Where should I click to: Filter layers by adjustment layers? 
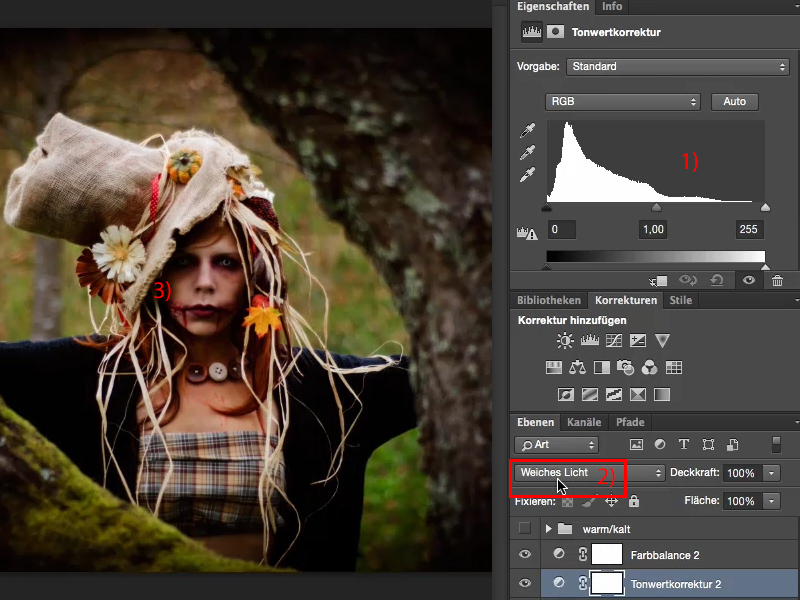[660, 444]
